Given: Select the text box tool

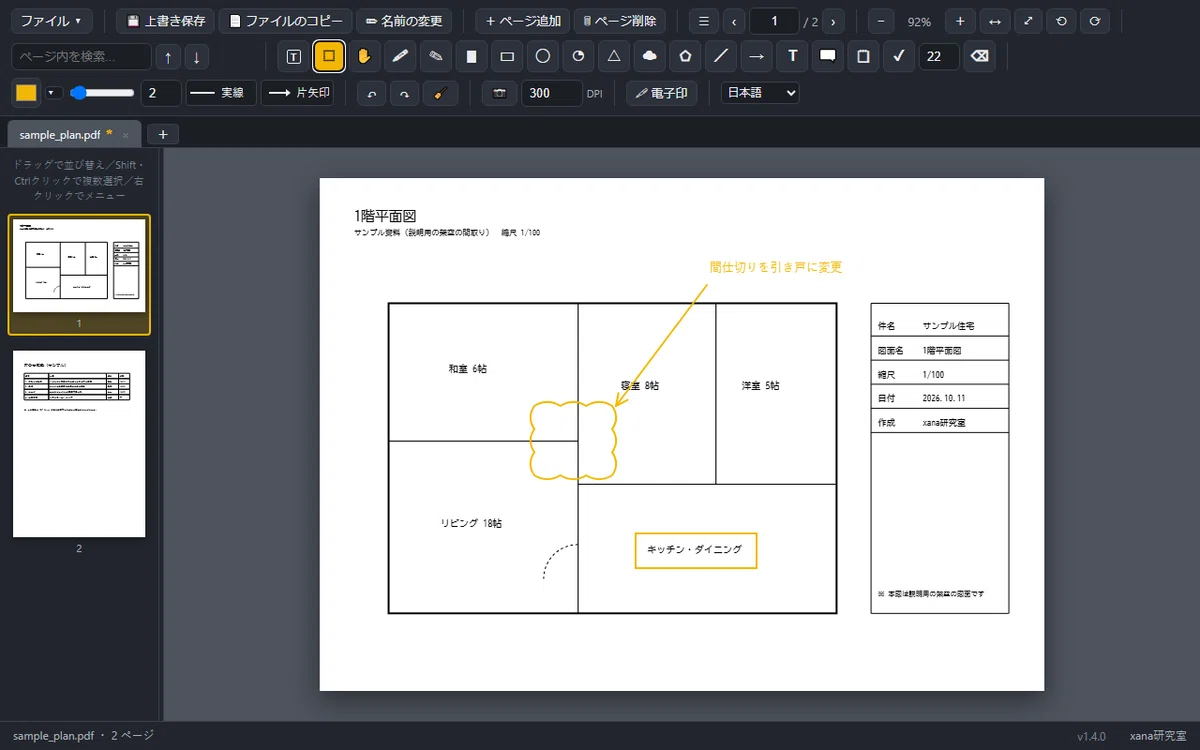Looking at the screenshot, I should (x=293, y=56).
